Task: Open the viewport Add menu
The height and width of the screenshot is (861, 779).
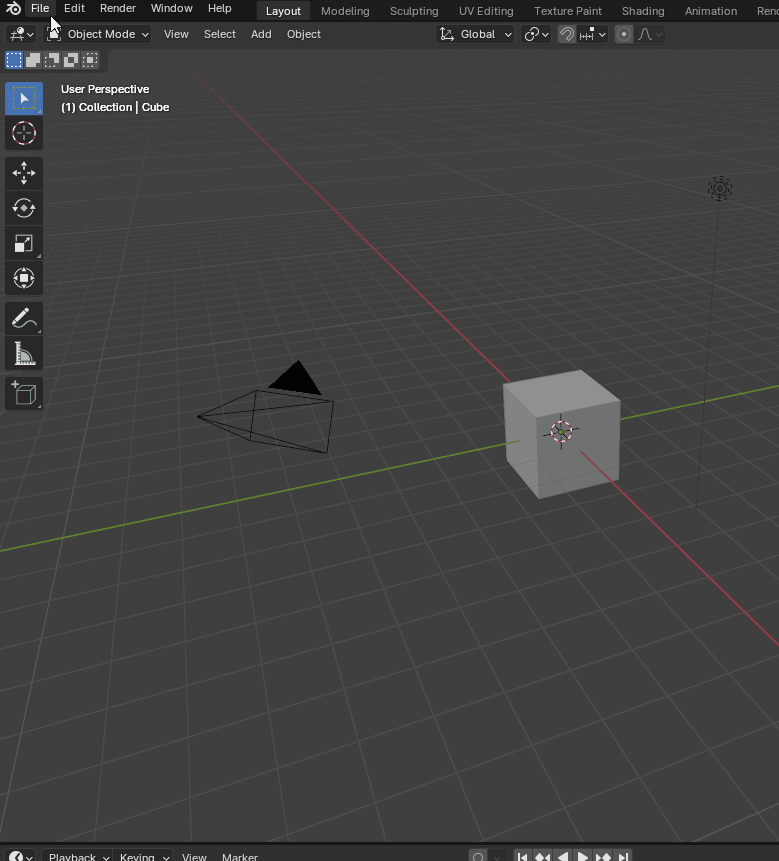Action: tap(261, 34)
